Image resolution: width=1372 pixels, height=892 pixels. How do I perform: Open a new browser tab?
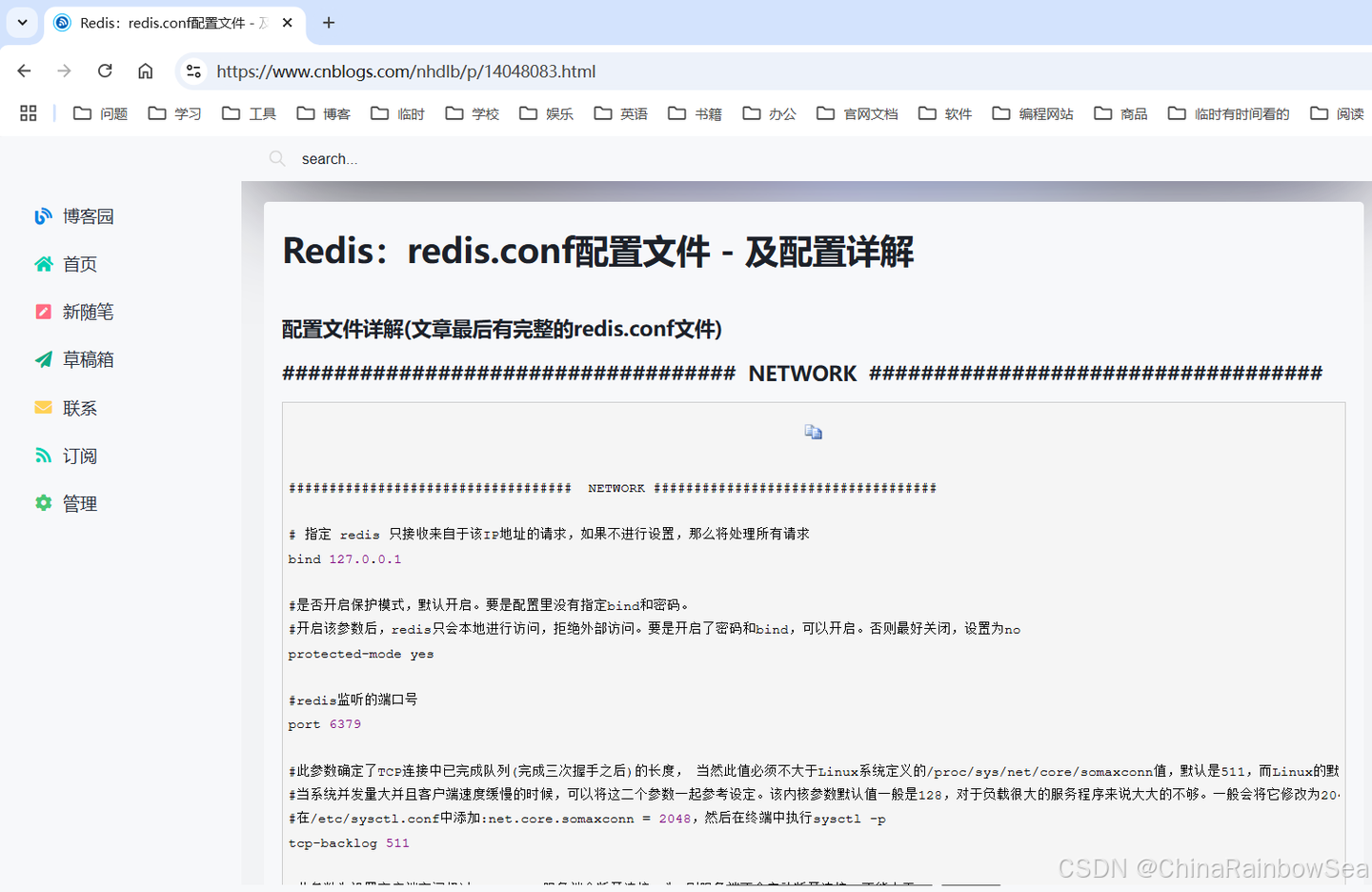pyautogui.click(x=329, y=23)
